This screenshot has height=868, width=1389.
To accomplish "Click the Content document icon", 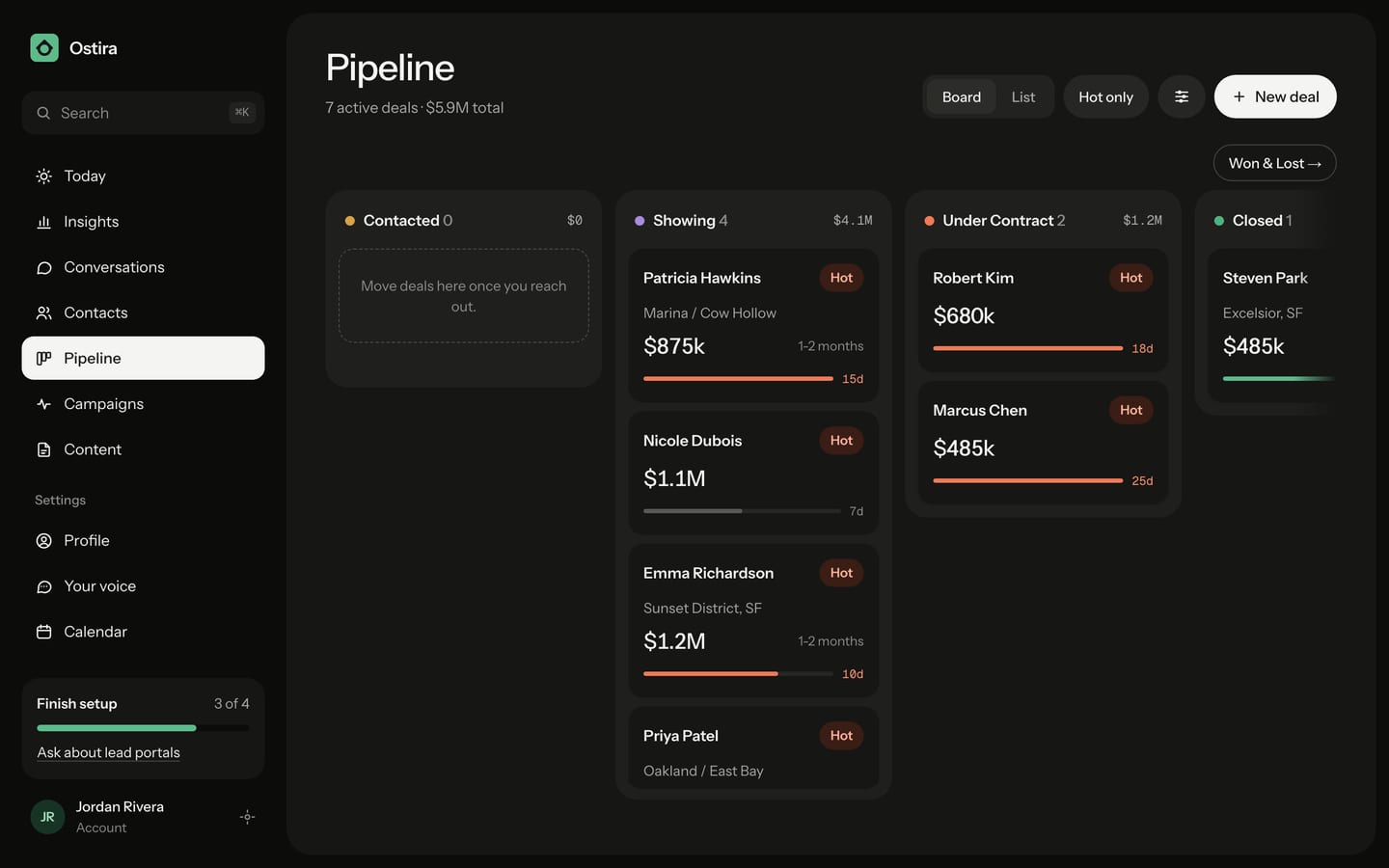I will [43, 449].
